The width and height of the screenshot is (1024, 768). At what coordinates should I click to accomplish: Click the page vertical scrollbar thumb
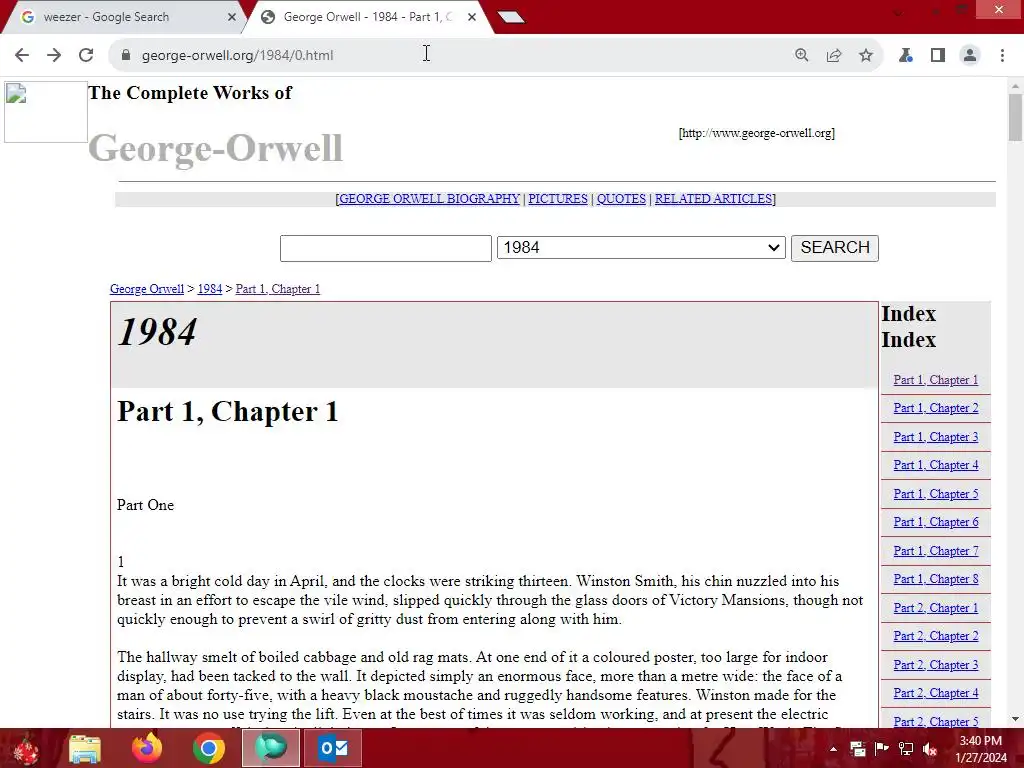pos(1015,118)
